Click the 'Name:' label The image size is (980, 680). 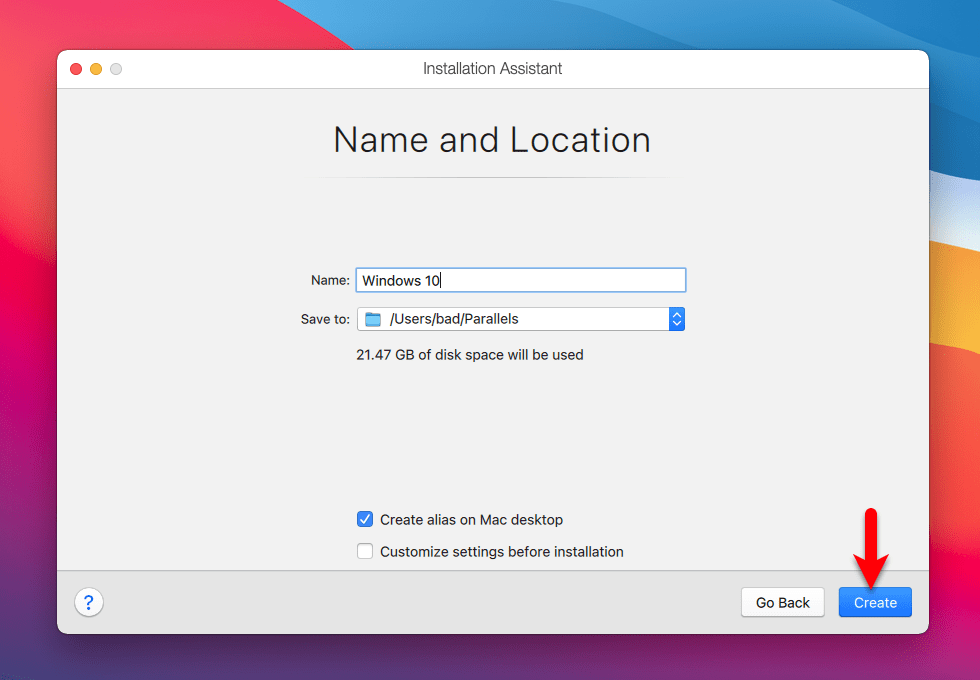pos(330,280)
